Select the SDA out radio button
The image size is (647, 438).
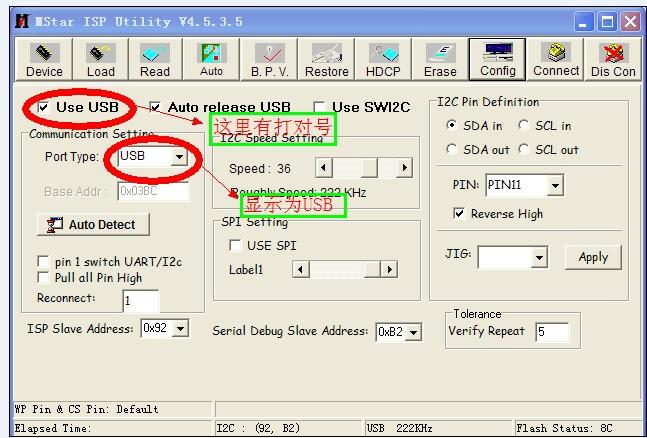(452, 149)
